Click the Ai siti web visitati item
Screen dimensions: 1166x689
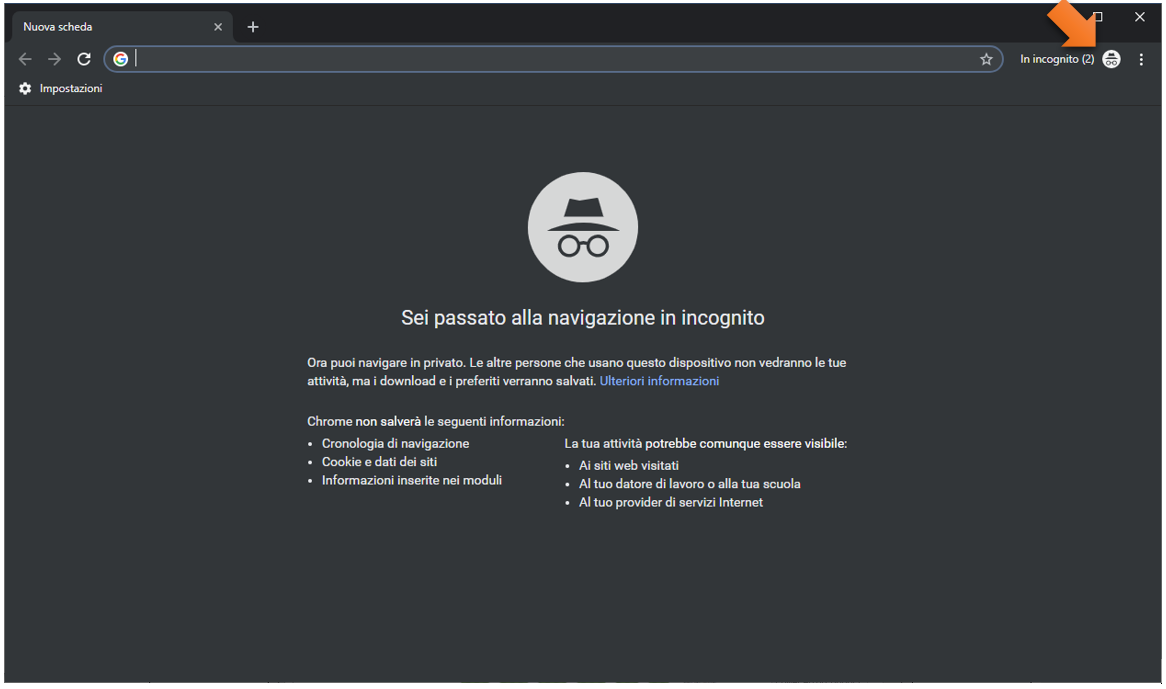(x=628, y=465)
